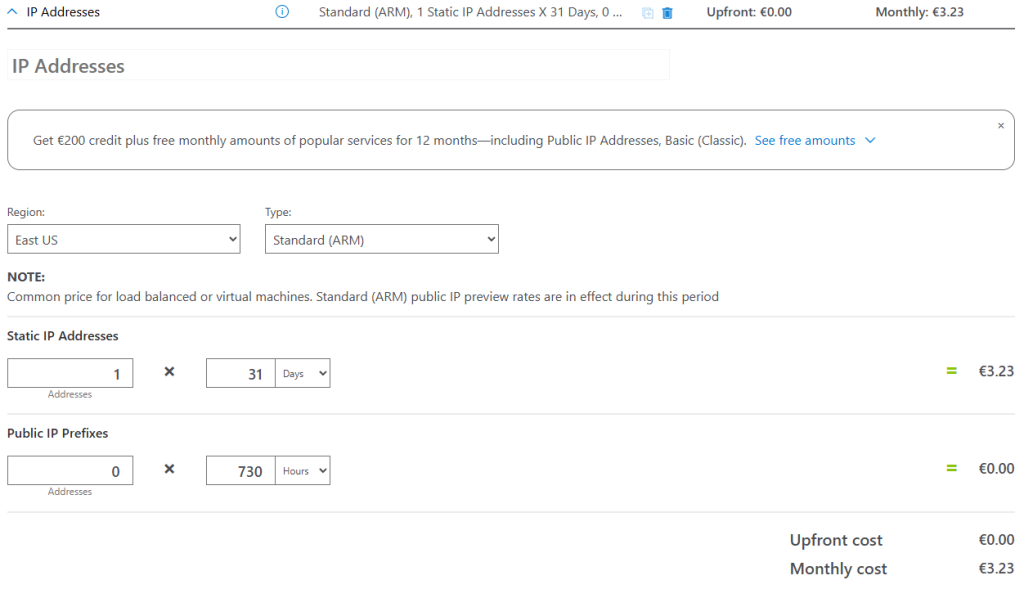
Task: Edit the 31 duration field for static IPs
Action: (240, 373)
